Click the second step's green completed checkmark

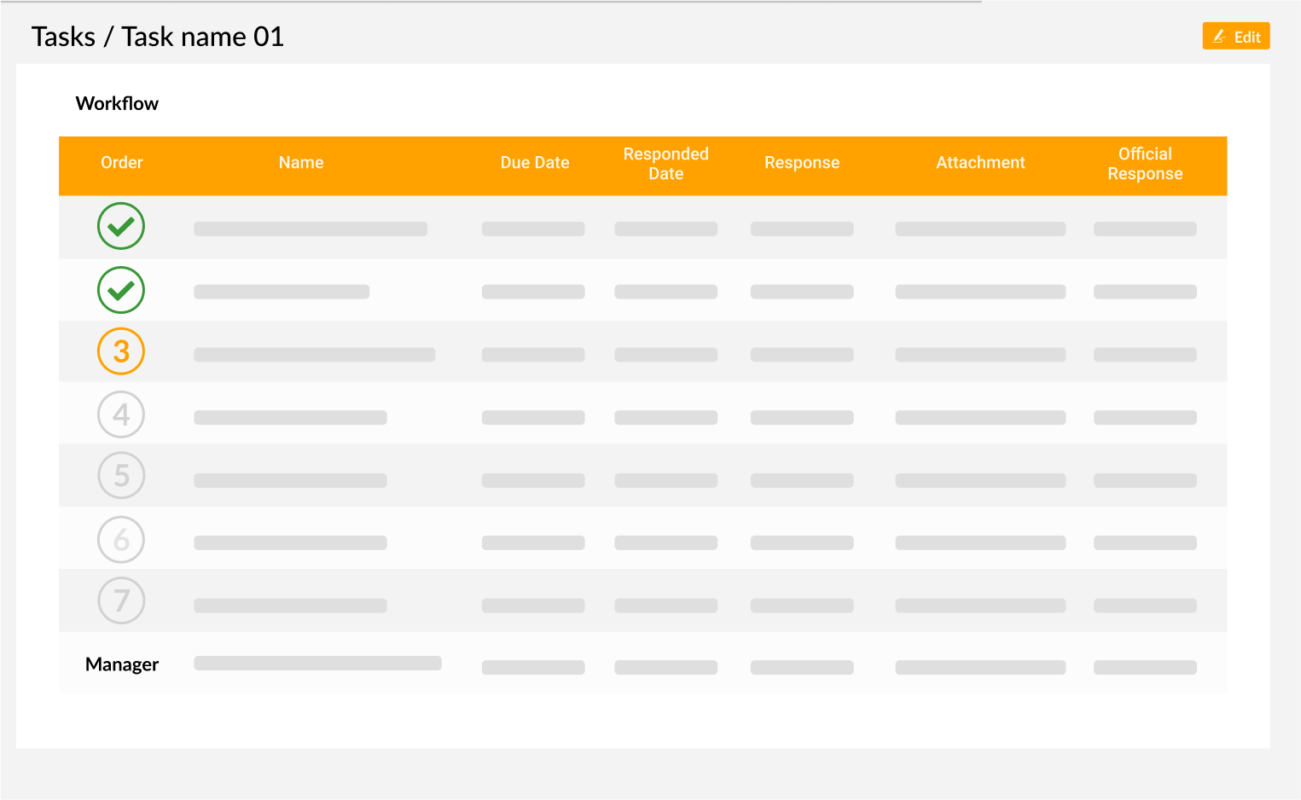(121, 290)
